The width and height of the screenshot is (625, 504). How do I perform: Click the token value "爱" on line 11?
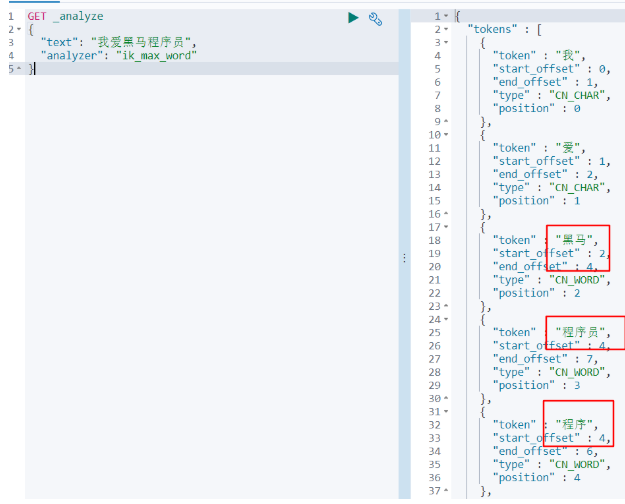tap(568, 148)
